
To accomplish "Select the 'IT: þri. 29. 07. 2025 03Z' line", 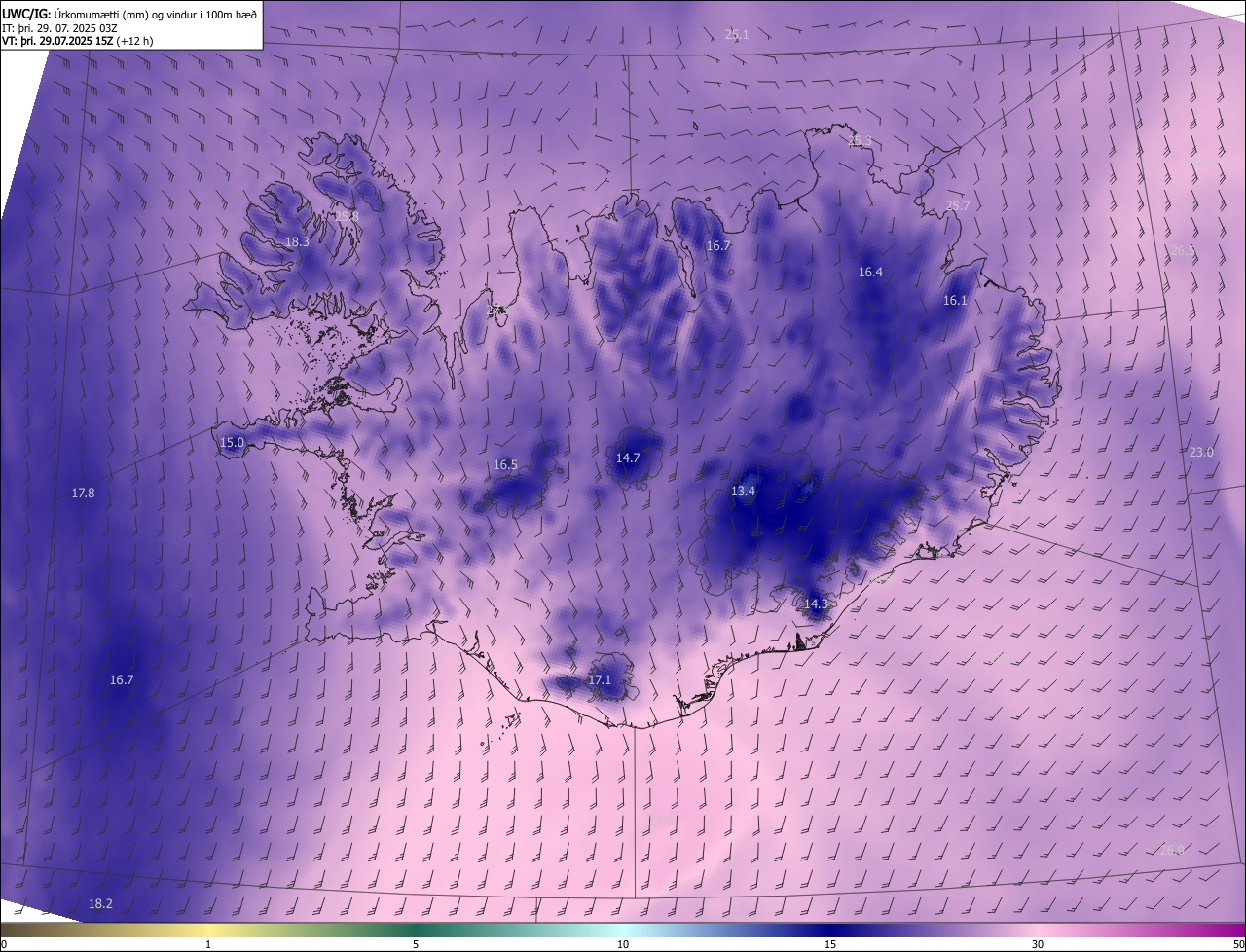I will [x=60, y=28].
